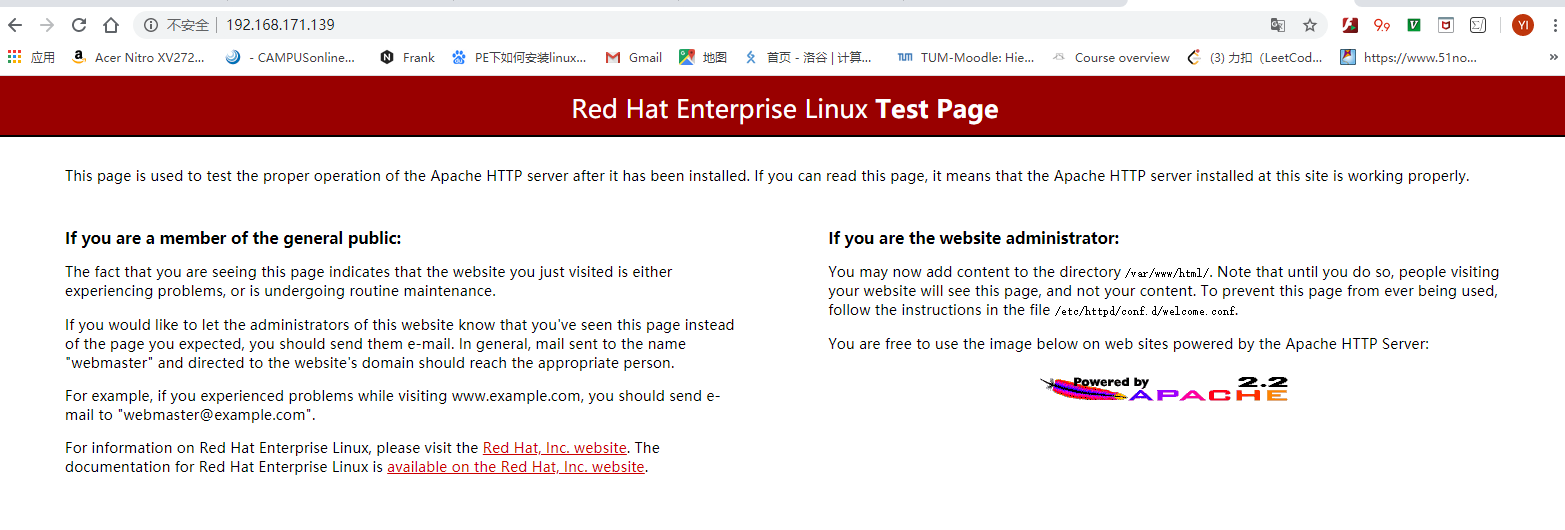The image size is (1565, 530).
Task: Open the Acer Nitro XV272 Amazon bookmark
Action: click(x=138, y=57)
